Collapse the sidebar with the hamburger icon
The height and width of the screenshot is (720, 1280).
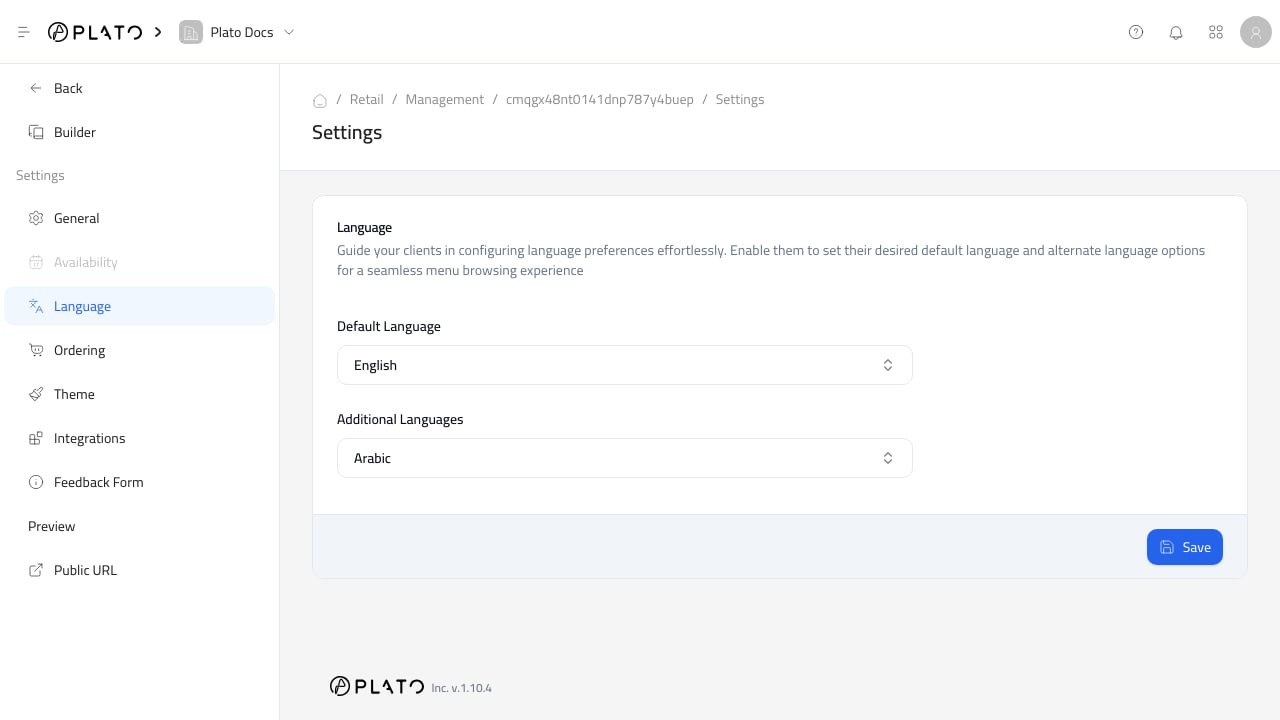tap(24, 32)
